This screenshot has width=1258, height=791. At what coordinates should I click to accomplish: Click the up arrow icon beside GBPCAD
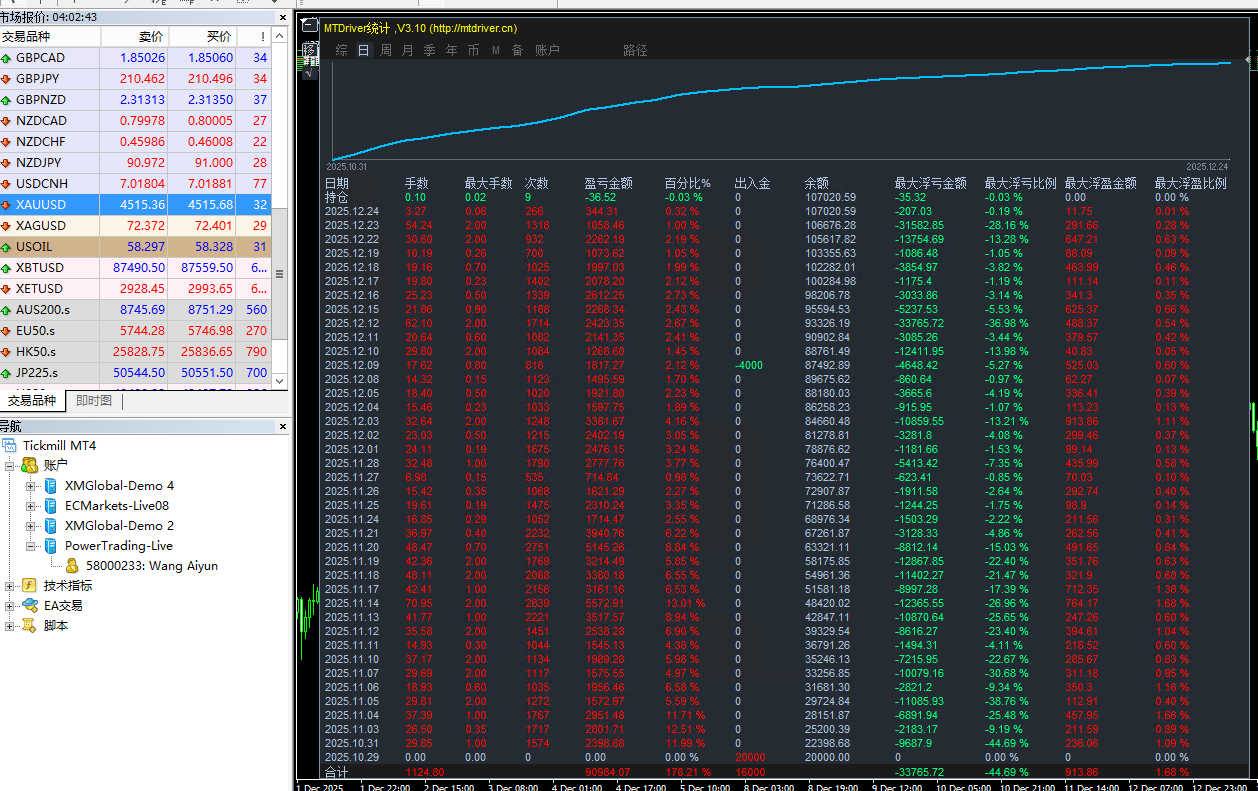[7, 58]
